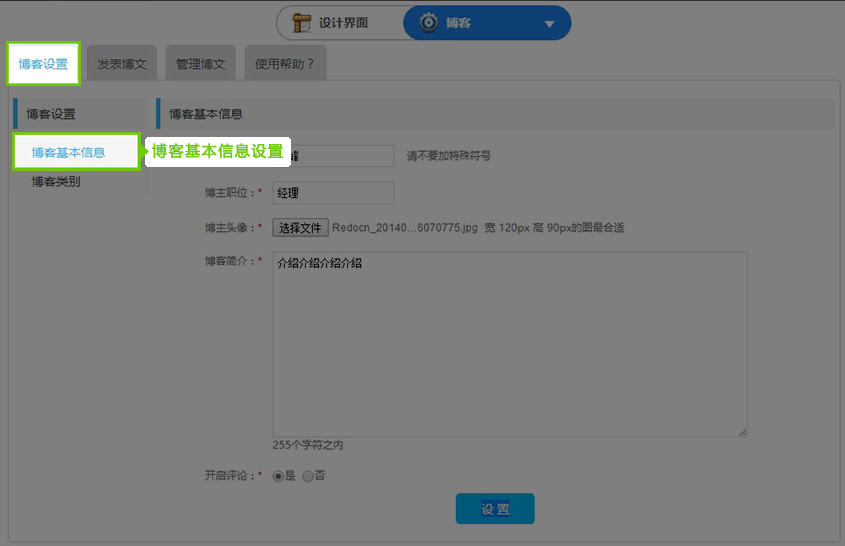Open the 发表博文 tab
Screen dimensions: 845x546
[121, 65]
